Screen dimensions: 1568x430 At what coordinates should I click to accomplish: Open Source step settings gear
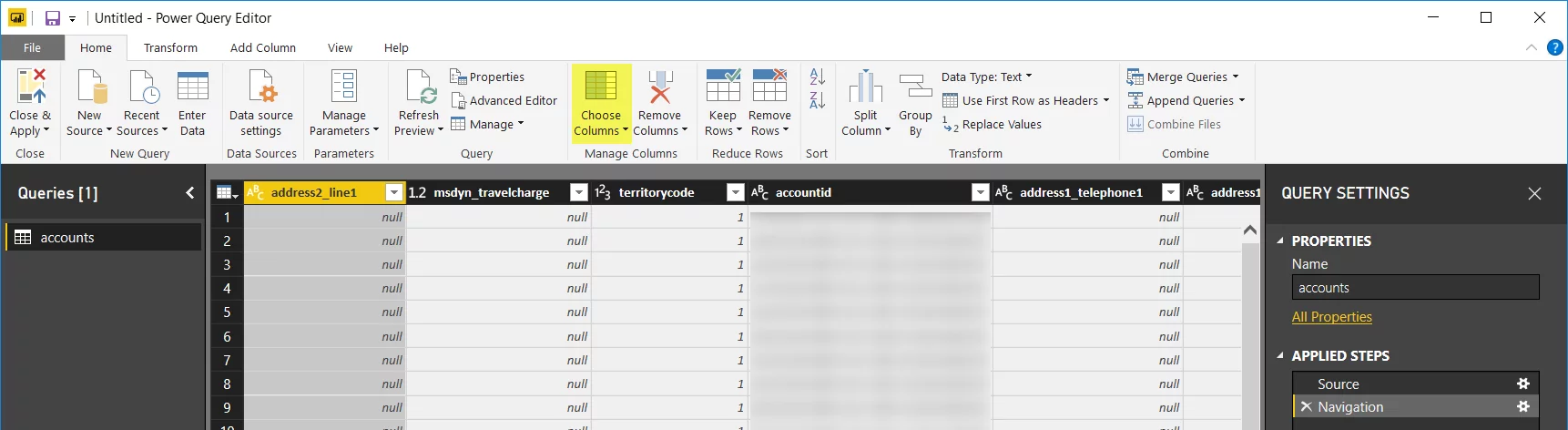pyautogui.click(x=1522, y=384)
